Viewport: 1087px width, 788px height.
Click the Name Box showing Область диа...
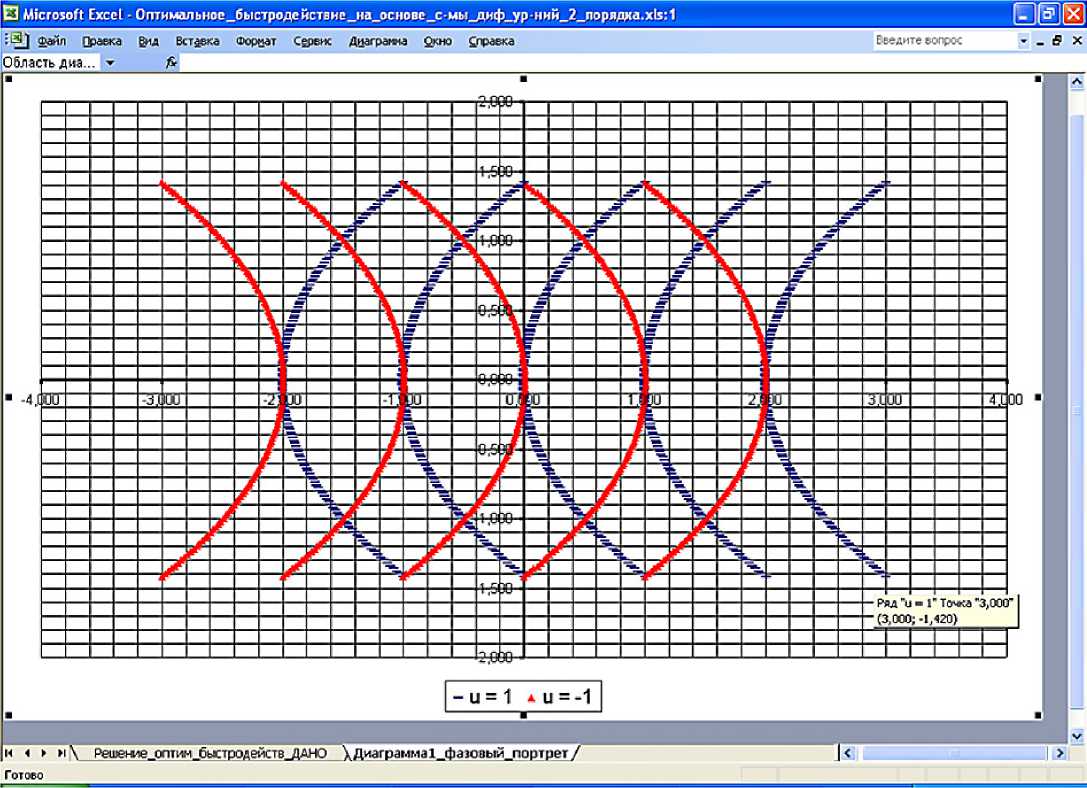click(x=51, y=62)
